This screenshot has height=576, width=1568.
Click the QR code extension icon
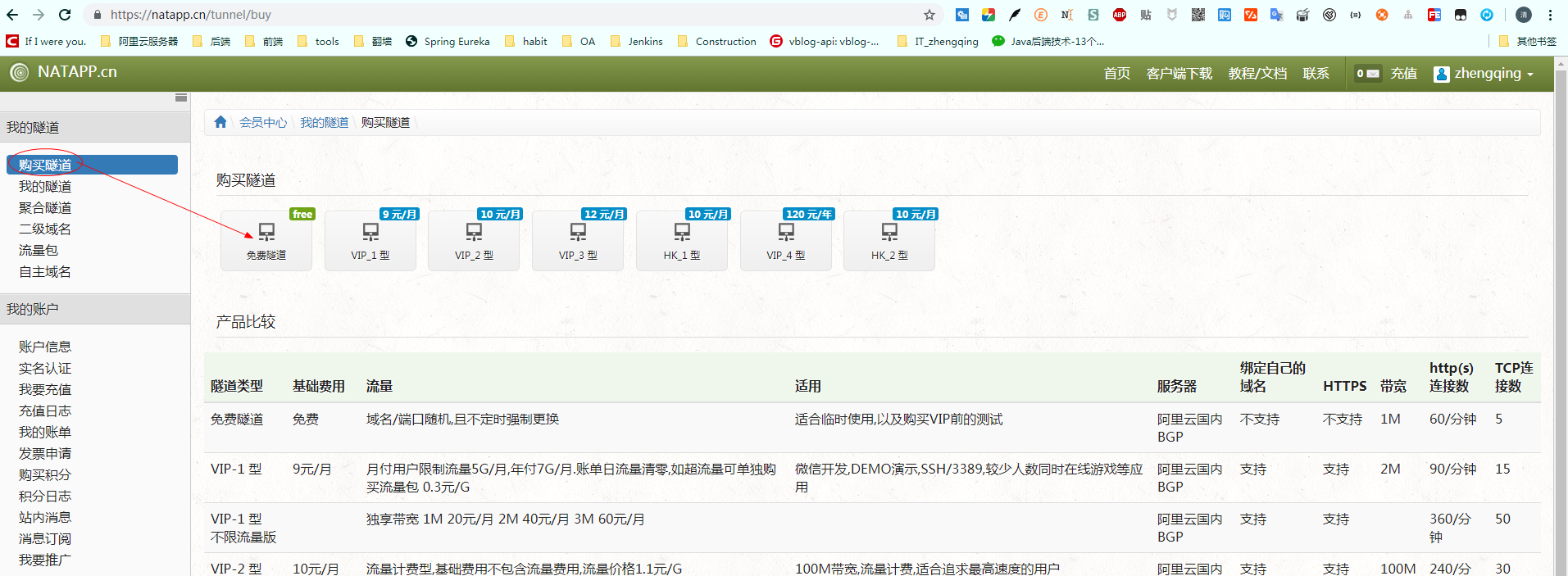coord(1198,15)
